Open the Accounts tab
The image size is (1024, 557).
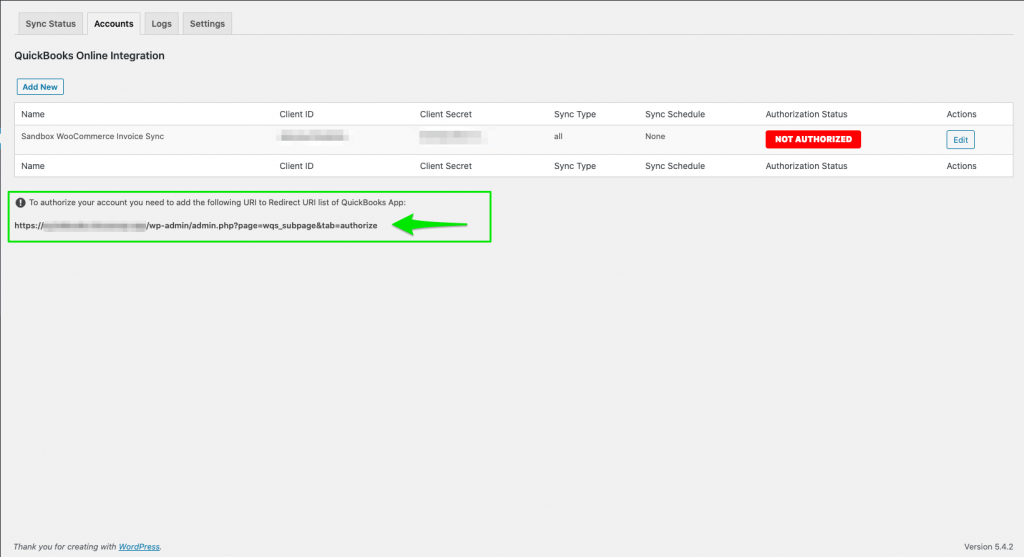(x=114, y=24)
